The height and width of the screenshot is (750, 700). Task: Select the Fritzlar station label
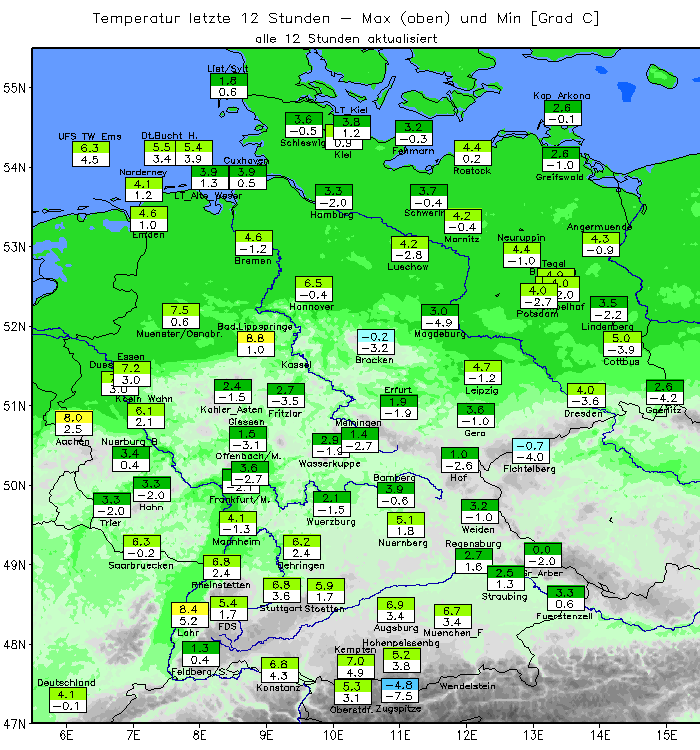point(285,413)
